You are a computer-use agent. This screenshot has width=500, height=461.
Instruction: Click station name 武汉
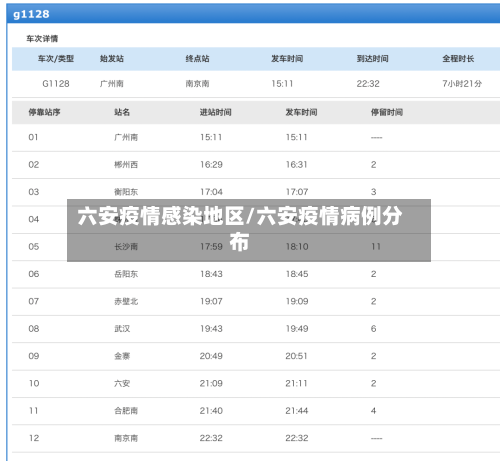[x=122, y=329]
